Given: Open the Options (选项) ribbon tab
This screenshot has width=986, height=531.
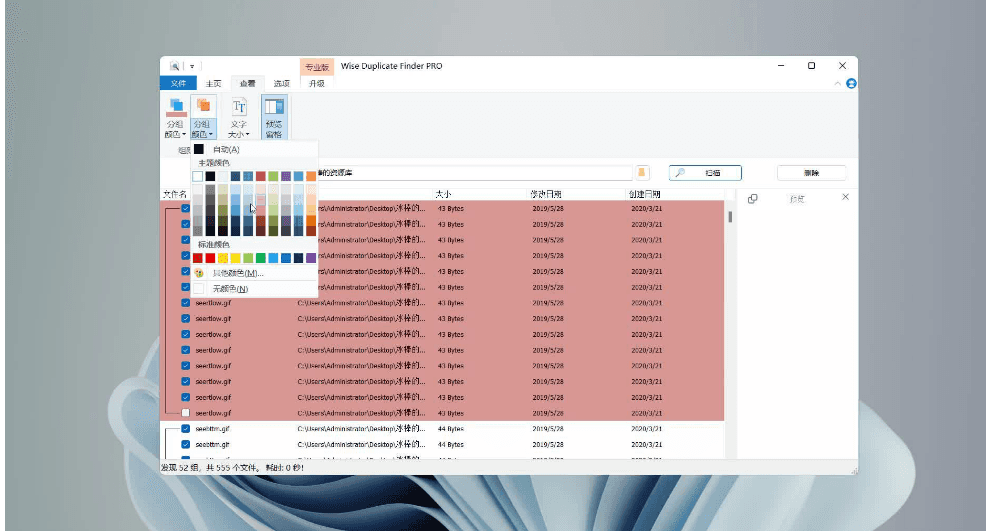Looking at the screenshot, I should [x=281, y=84].
